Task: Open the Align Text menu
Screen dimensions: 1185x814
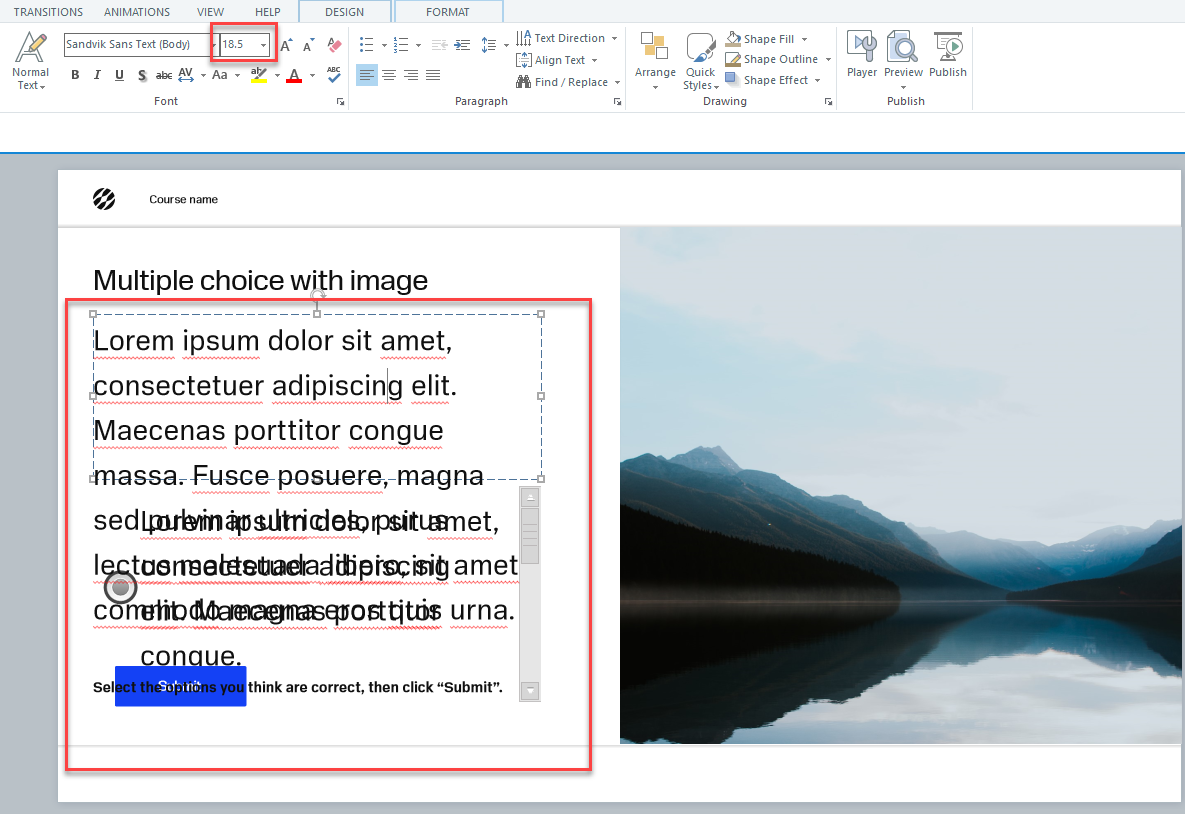Action: pos(557,60)
